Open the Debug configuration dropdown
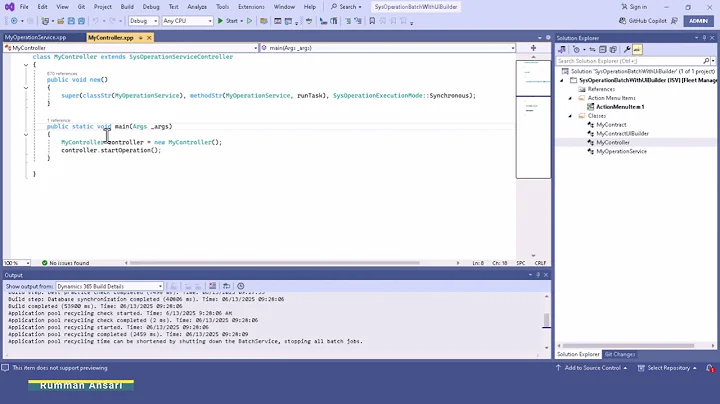720x404 pixels. tap(143, 21)
